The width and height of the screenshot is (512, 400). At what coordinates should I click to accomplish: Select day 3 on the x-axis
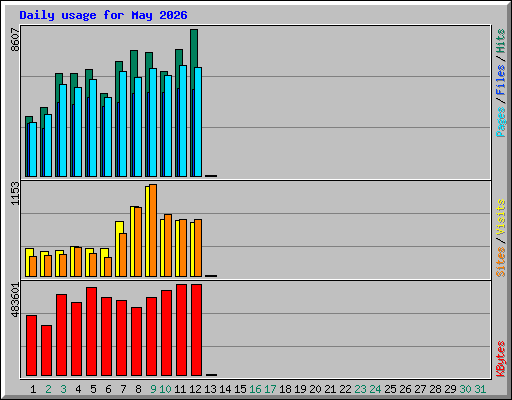click(x=63, y=389)
